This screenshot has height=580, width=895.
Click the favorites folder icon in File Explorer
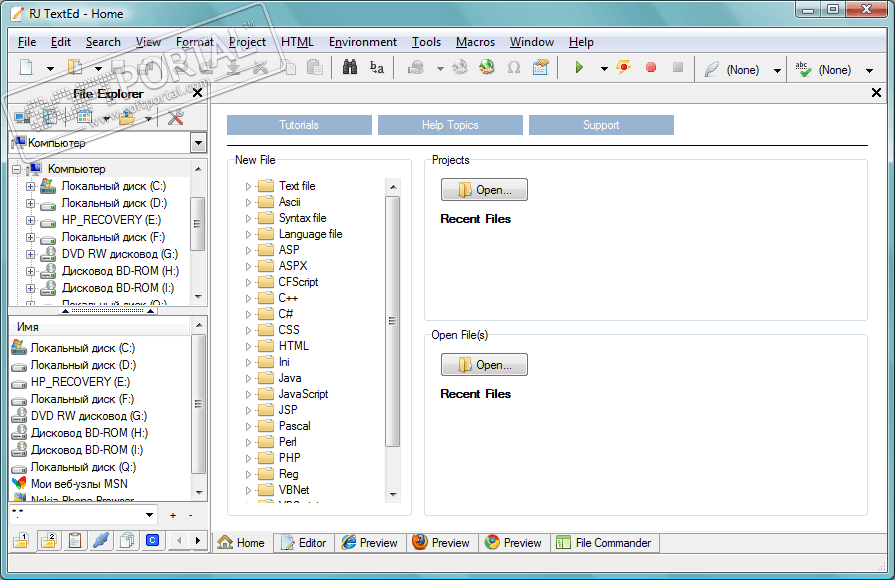coord(127,118)
